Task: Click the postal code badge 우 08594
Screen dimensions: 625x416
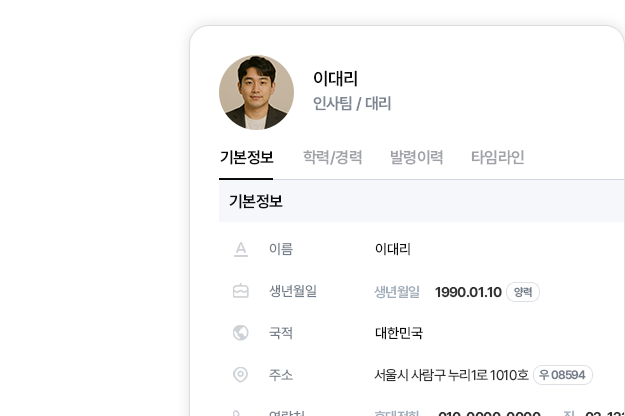Action: [563, 375]
